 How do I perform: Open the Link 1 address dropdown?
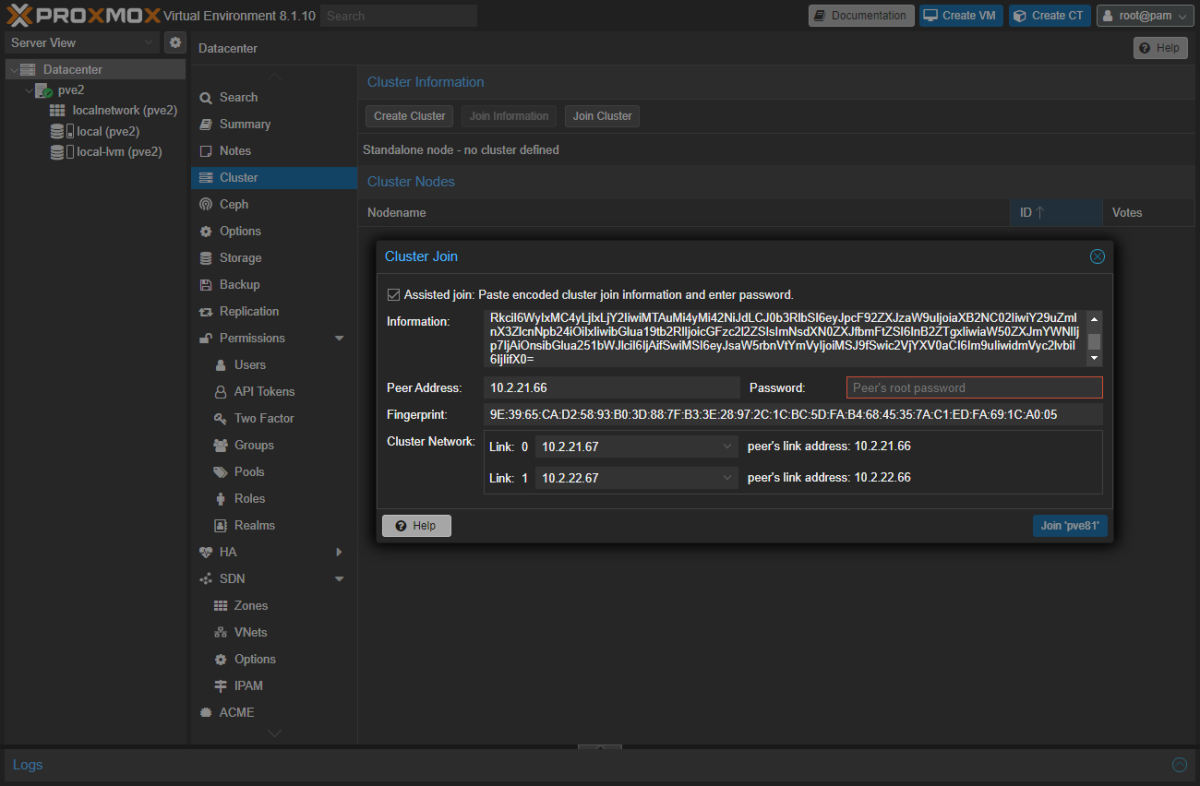pos(729,478)
